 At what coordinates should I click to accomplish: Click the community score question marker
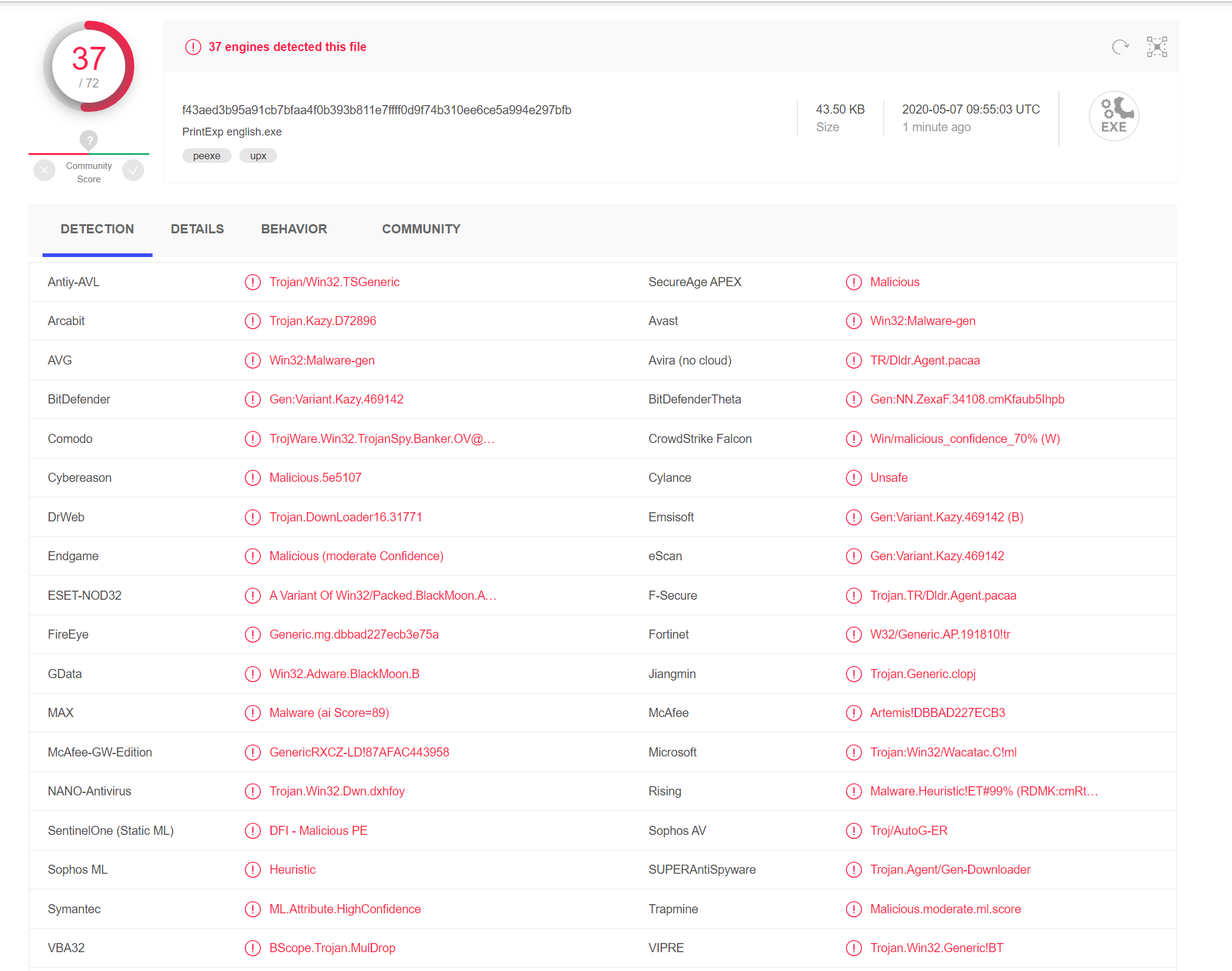[89, 140]
